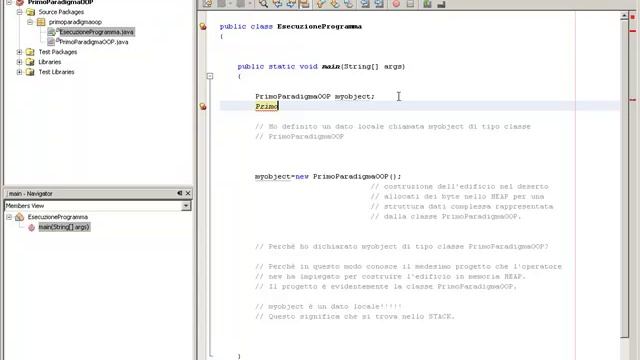Click the comment 'myobject è un dato locale!!!!!'
Viewport: 640px width, 360px height.
[x=328, y=307]
